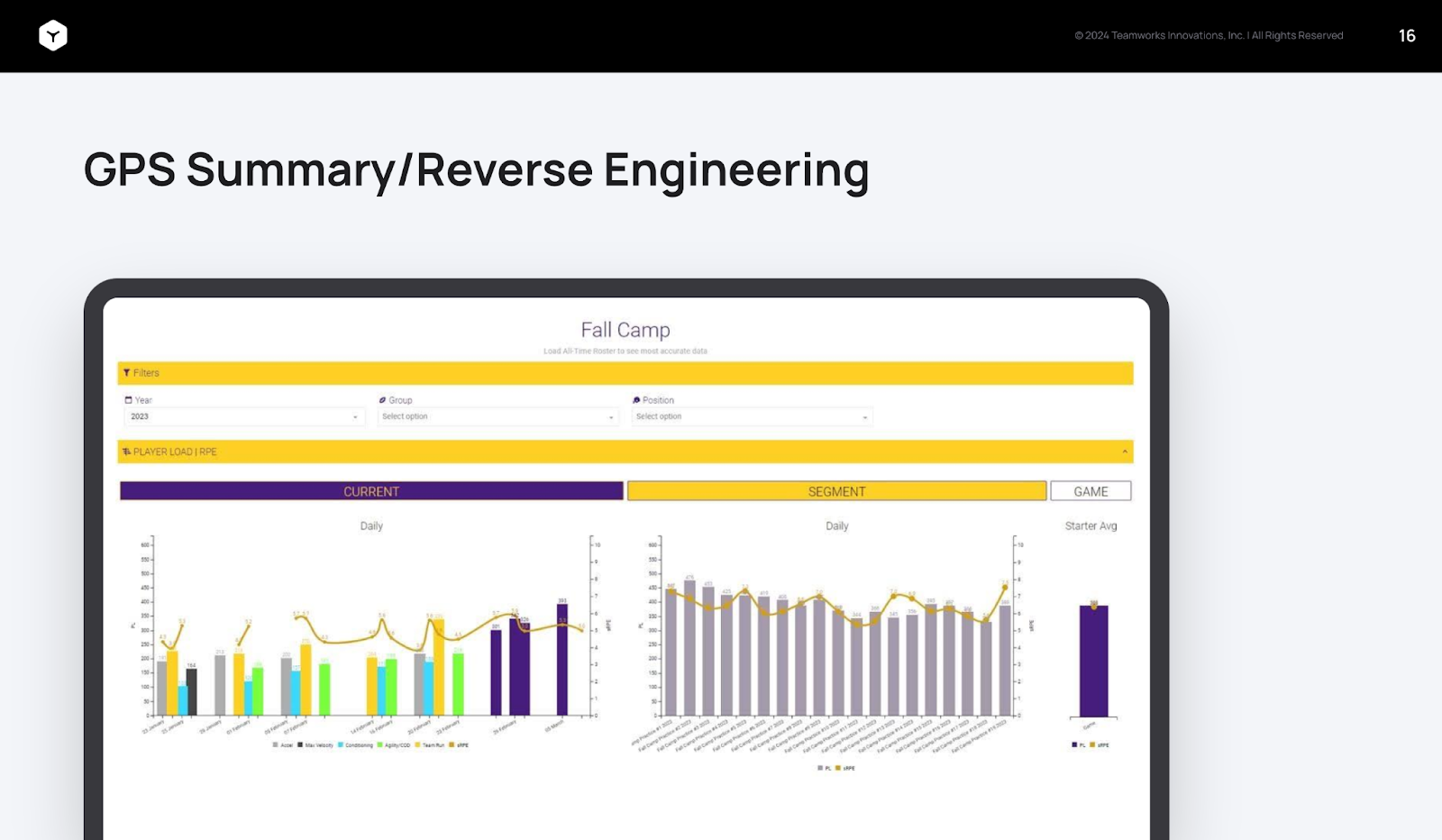Click the GAME button

(x=1091, y=491)
